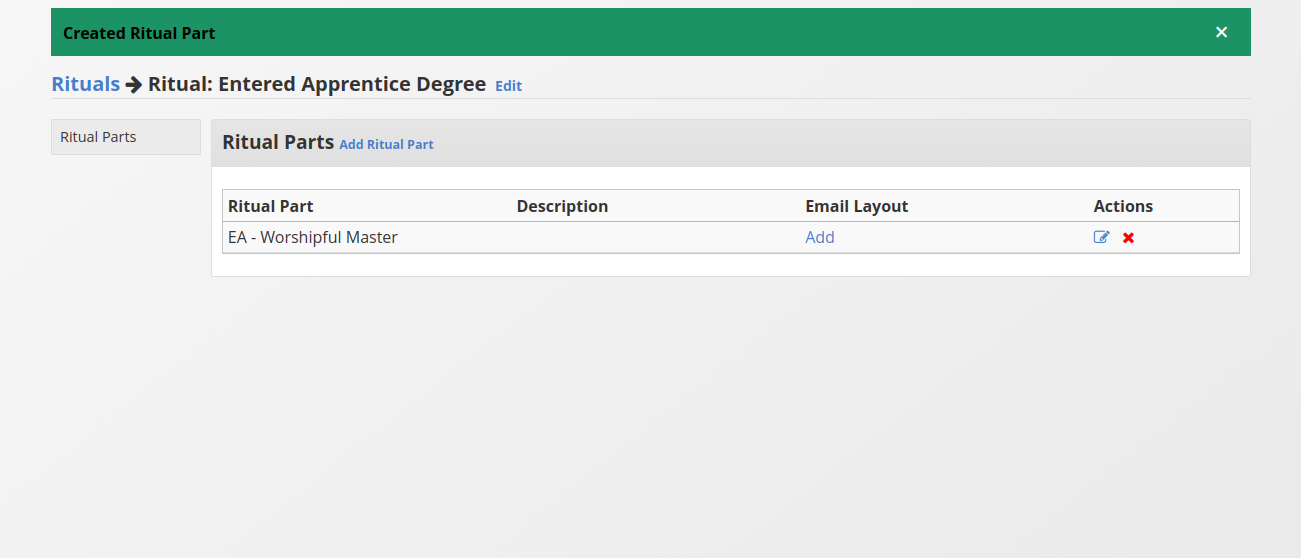
Task: Select Ritual Parts in the sidebar
Action: pos(126,137)
